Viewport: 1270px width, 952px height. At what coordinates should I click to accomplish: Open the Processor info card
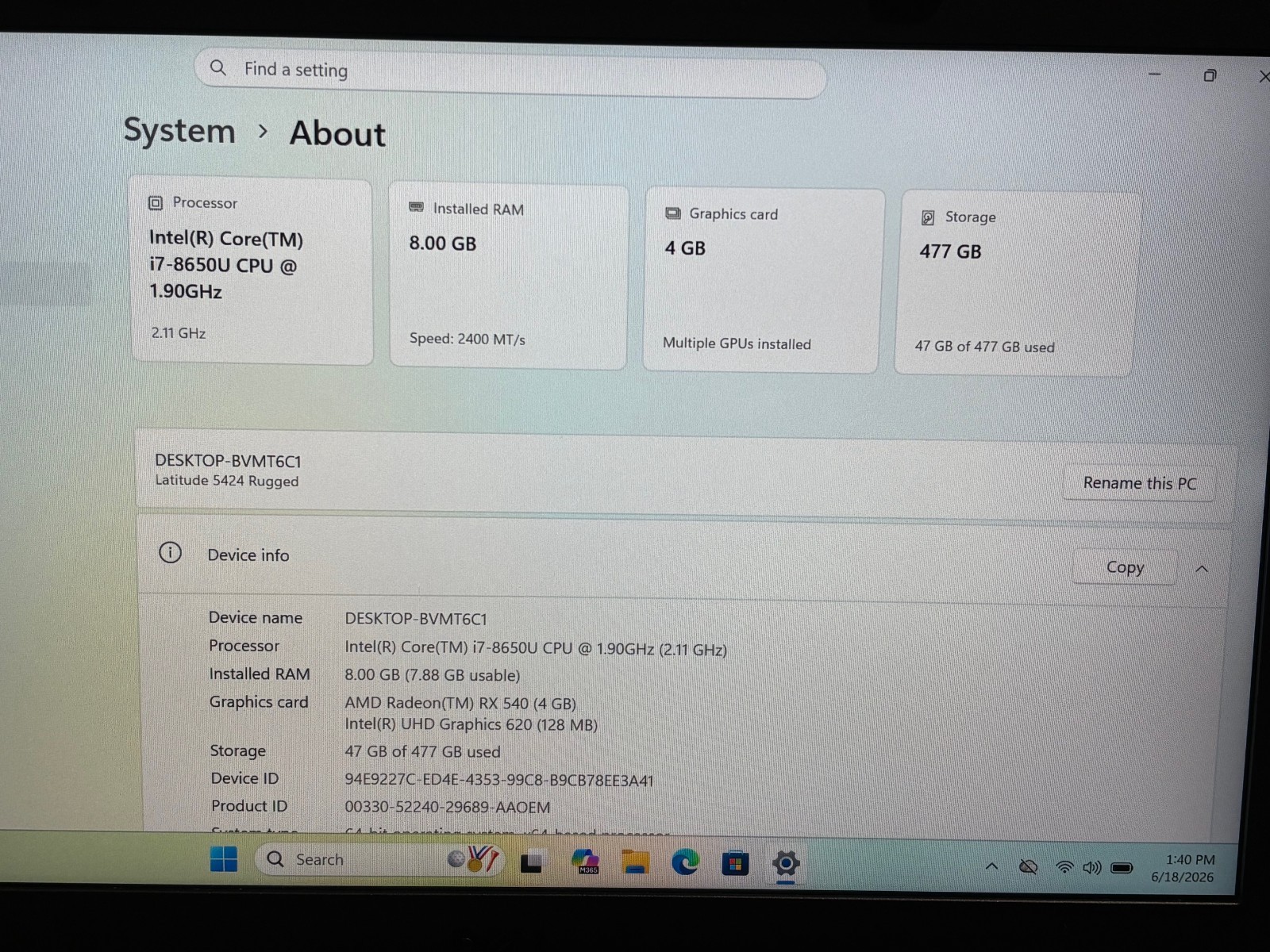point(252,272)
